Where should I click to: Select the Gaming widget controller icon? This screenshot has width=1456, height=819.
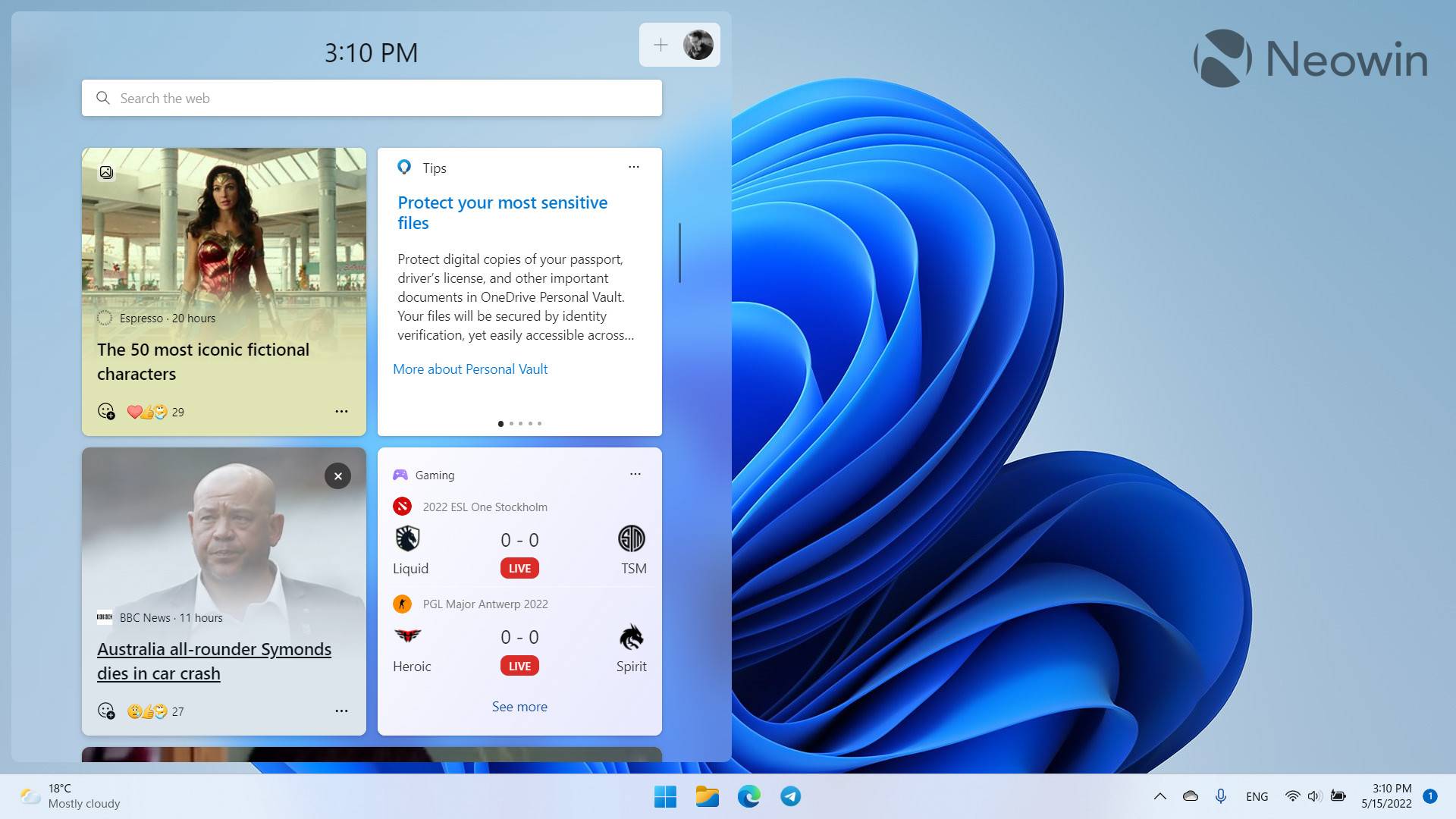point(400,475)
